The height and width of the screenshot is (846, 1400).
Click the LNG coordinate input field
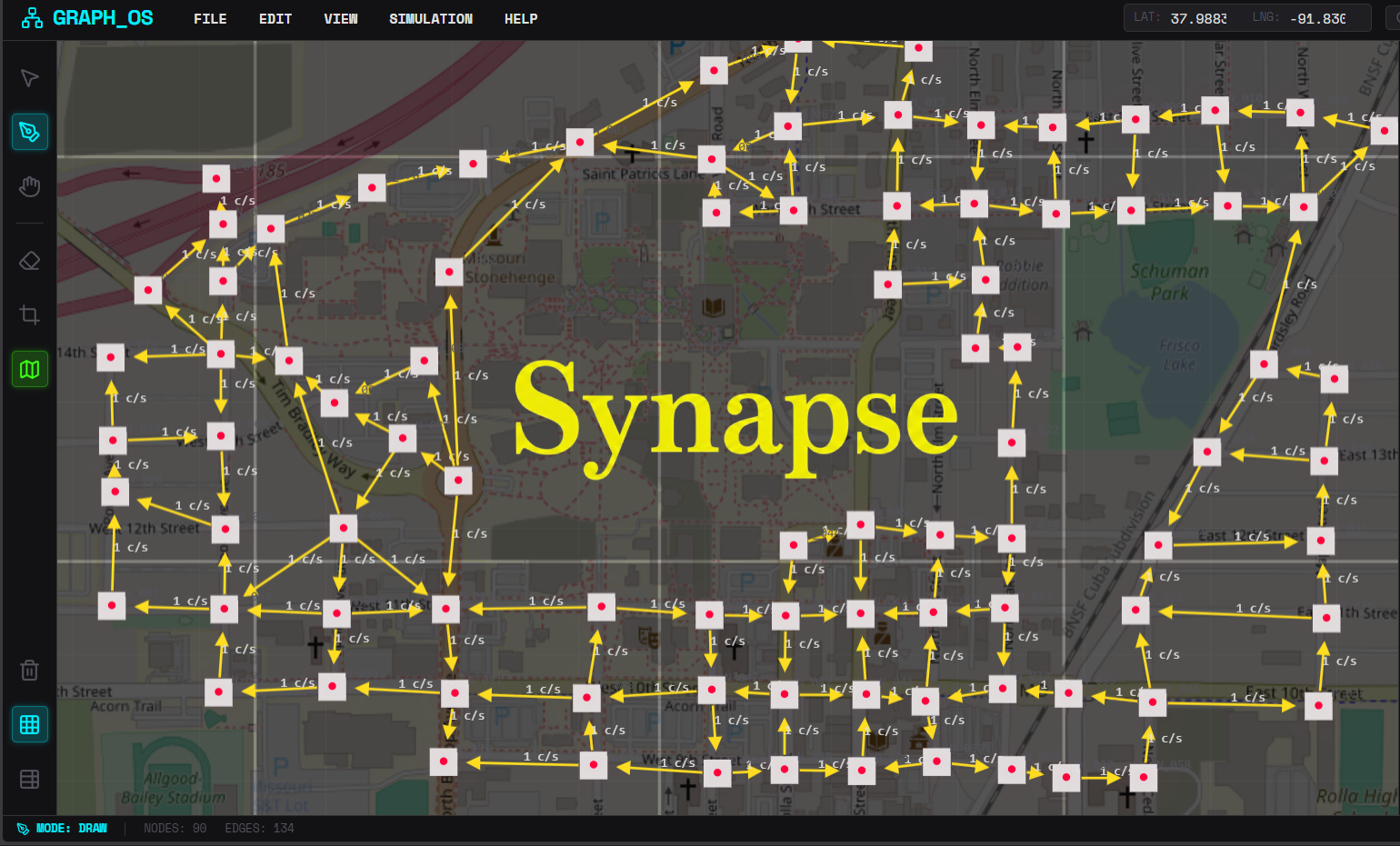pos(1318,18)
